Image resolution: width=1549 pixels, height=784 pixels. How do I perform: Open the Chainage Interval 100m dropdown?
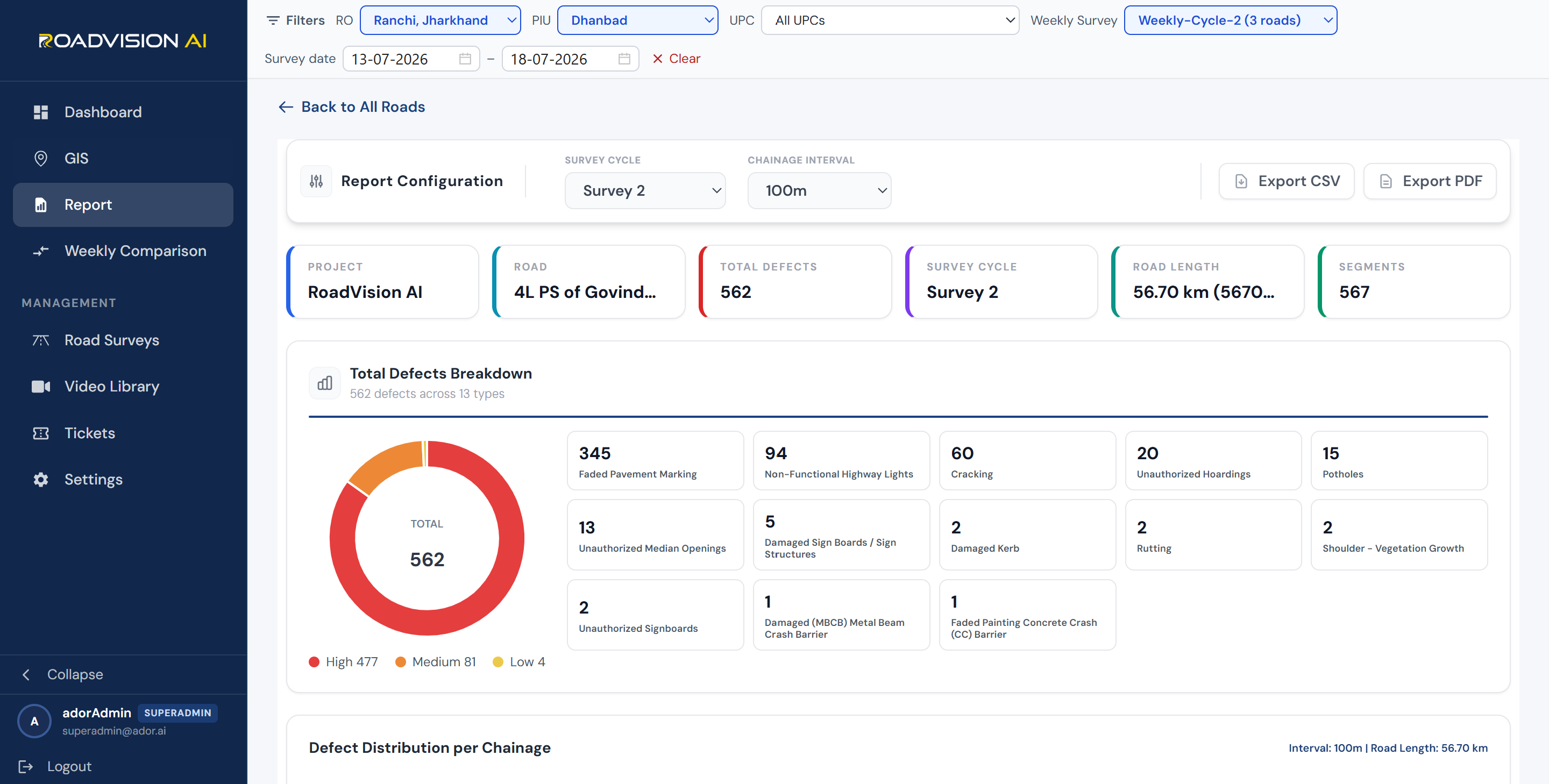pyautogui.click(x=819, y=190)
